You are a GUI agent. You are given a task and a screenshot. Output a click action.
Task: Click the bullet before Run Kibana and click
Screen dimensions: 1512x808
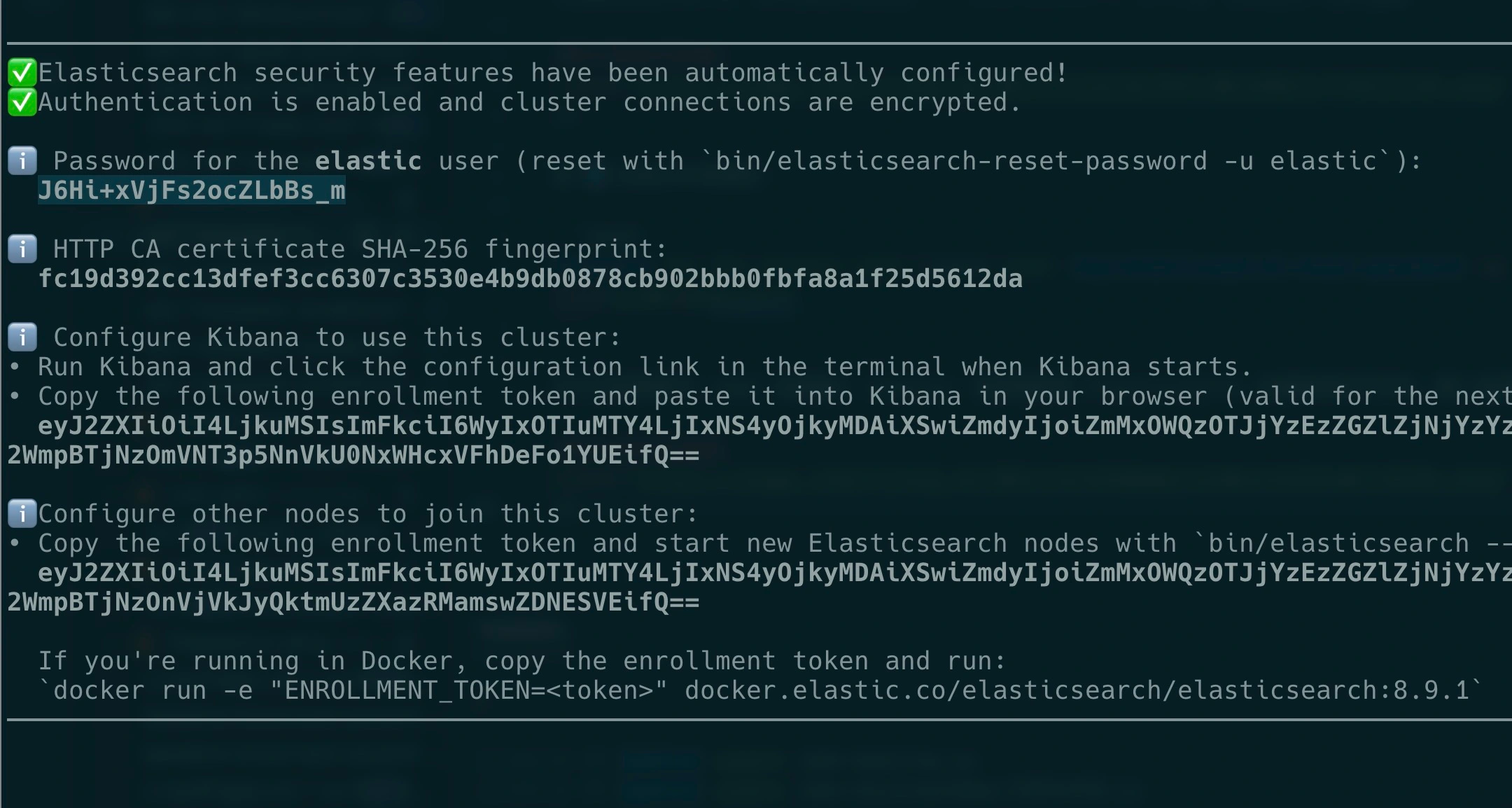point(14,367)
